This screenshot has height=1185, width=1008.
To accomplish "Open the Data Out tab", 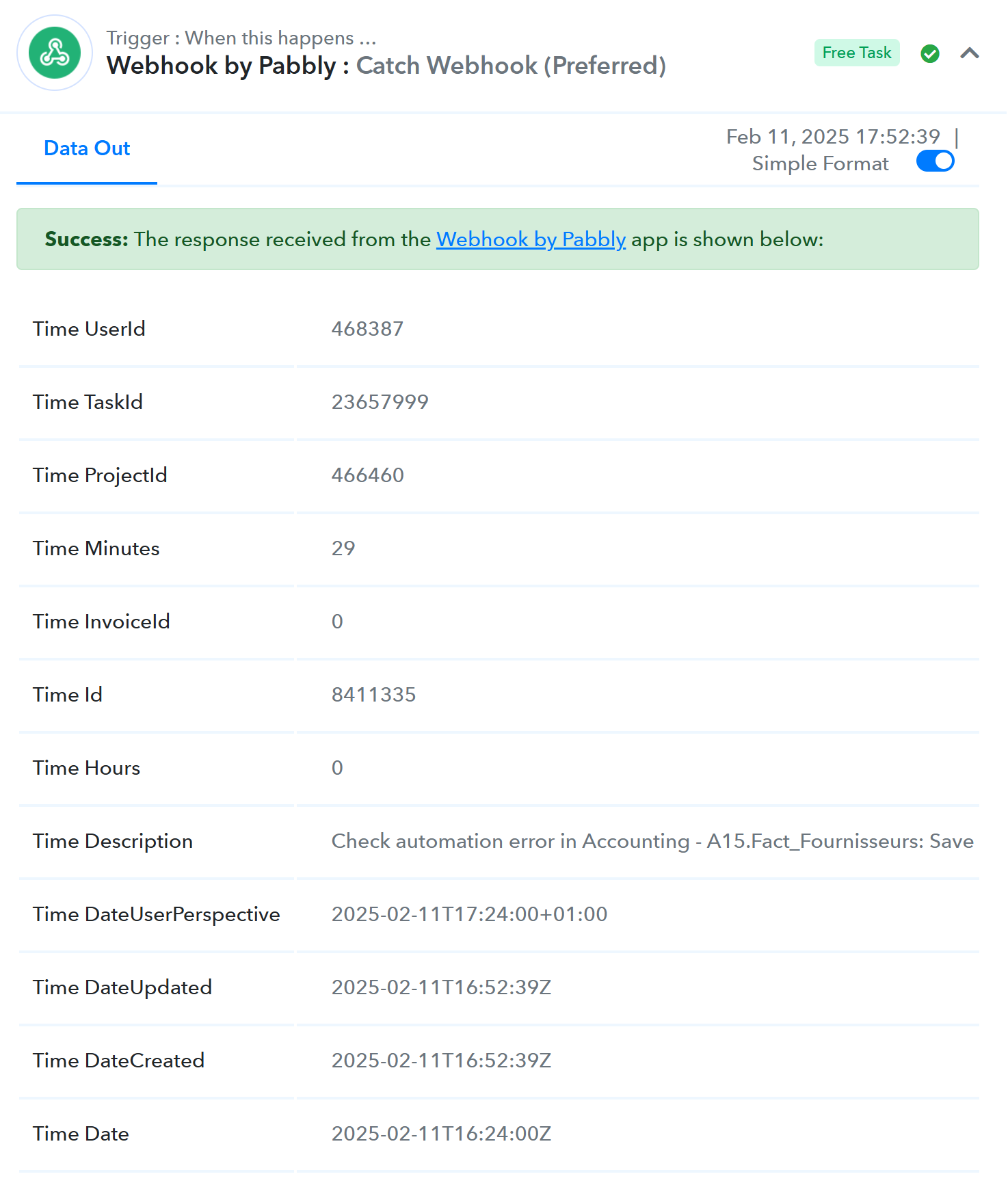I will tap(87, 148).
